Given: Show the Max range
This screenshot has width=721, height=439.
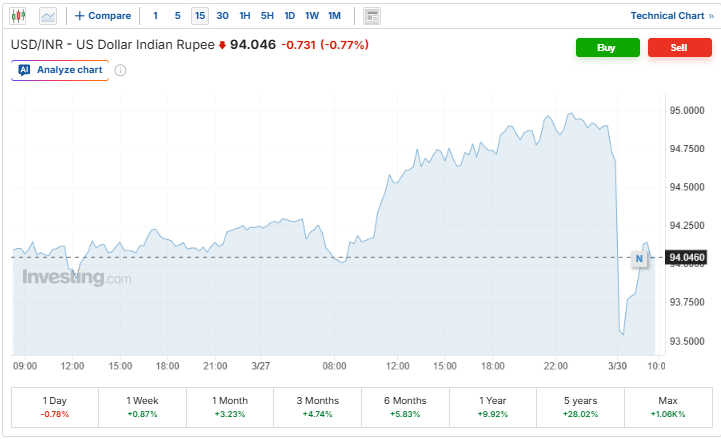Looking at the screenshot, I should [668, 406].
